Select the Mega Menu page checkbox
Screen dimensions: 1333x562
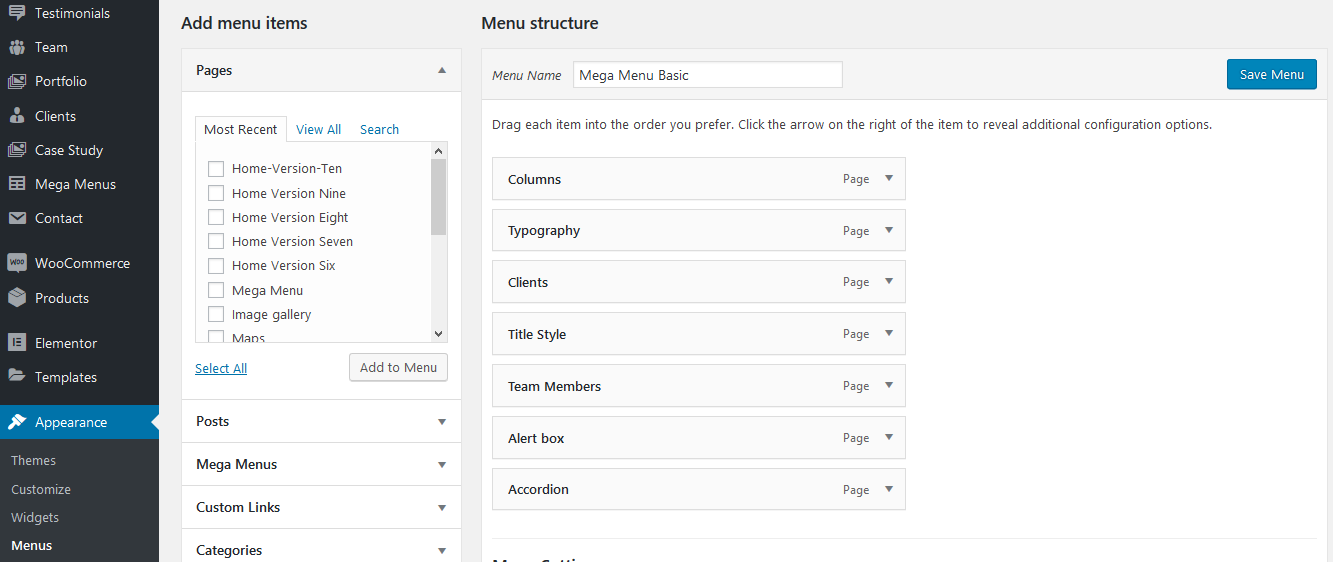tap(215, 290)
